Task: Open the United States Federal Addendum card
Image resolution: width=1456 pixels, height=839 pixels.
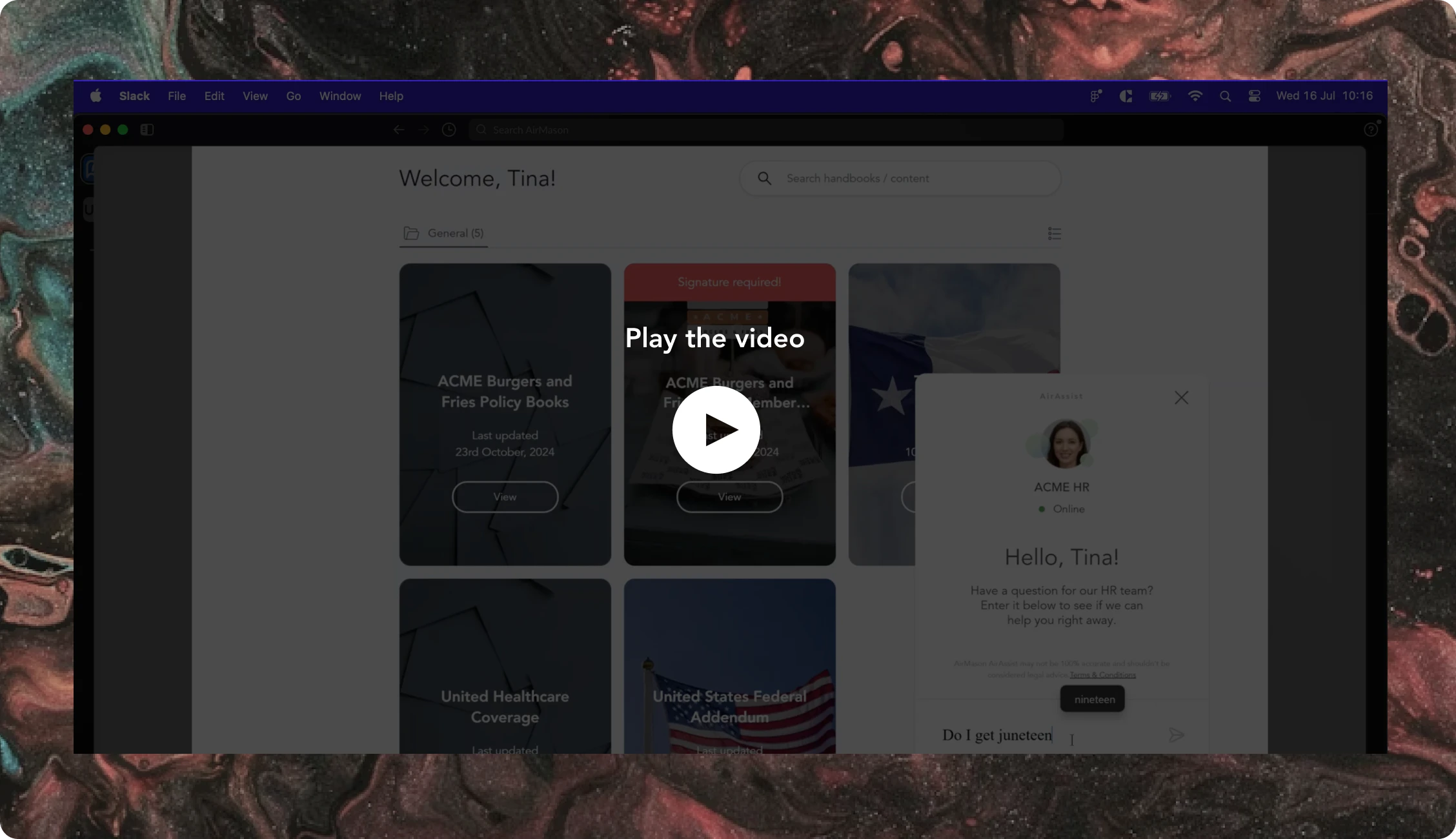Action: tap(729, 706)
